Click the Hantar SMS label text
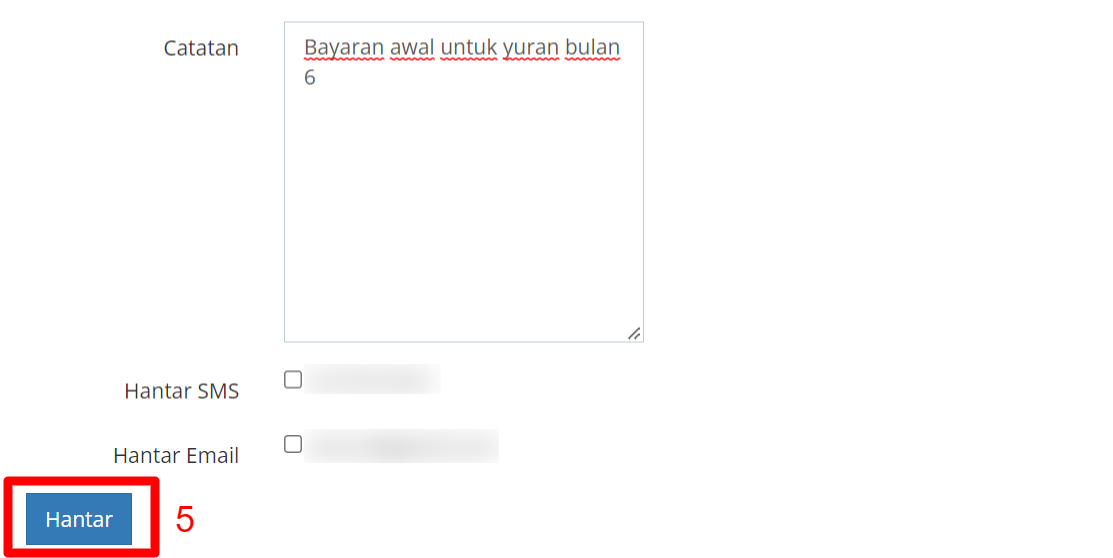1113x558 pixels. click(x=182, y=391)
